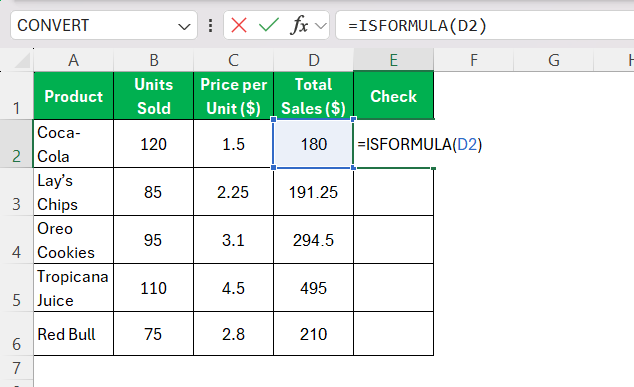Select the Lay's Chips cell
634x387 pixels.
click(x=74, y=192)
